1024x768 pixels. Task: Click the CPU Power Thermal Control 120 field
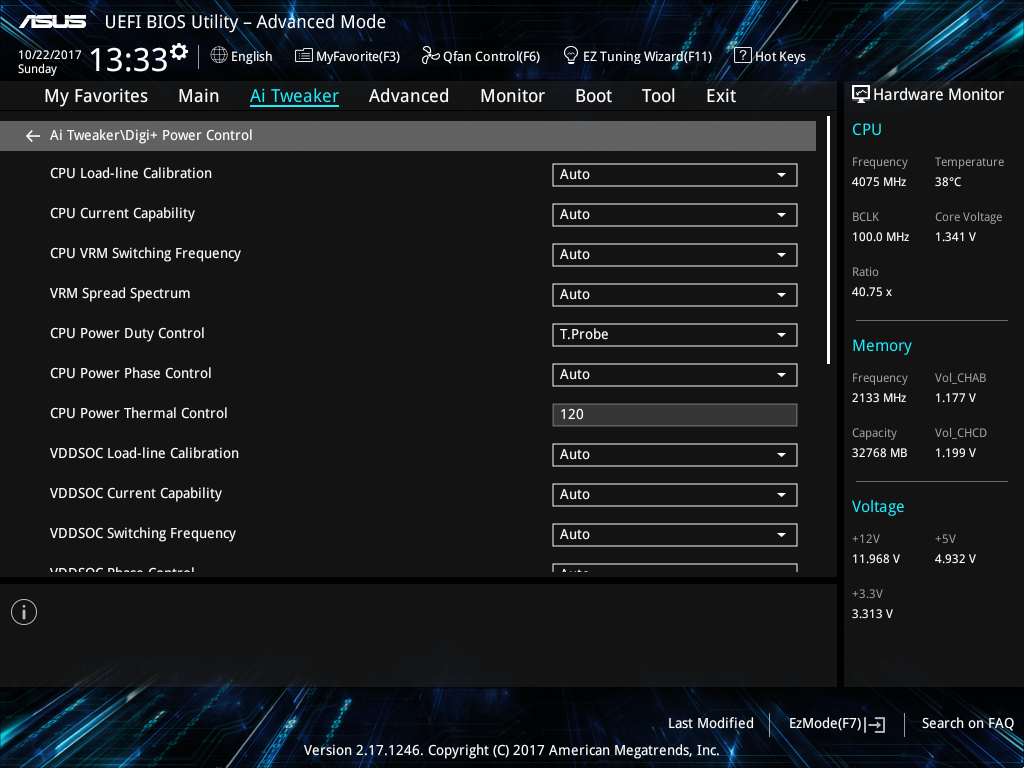click(x=675, y=415)
